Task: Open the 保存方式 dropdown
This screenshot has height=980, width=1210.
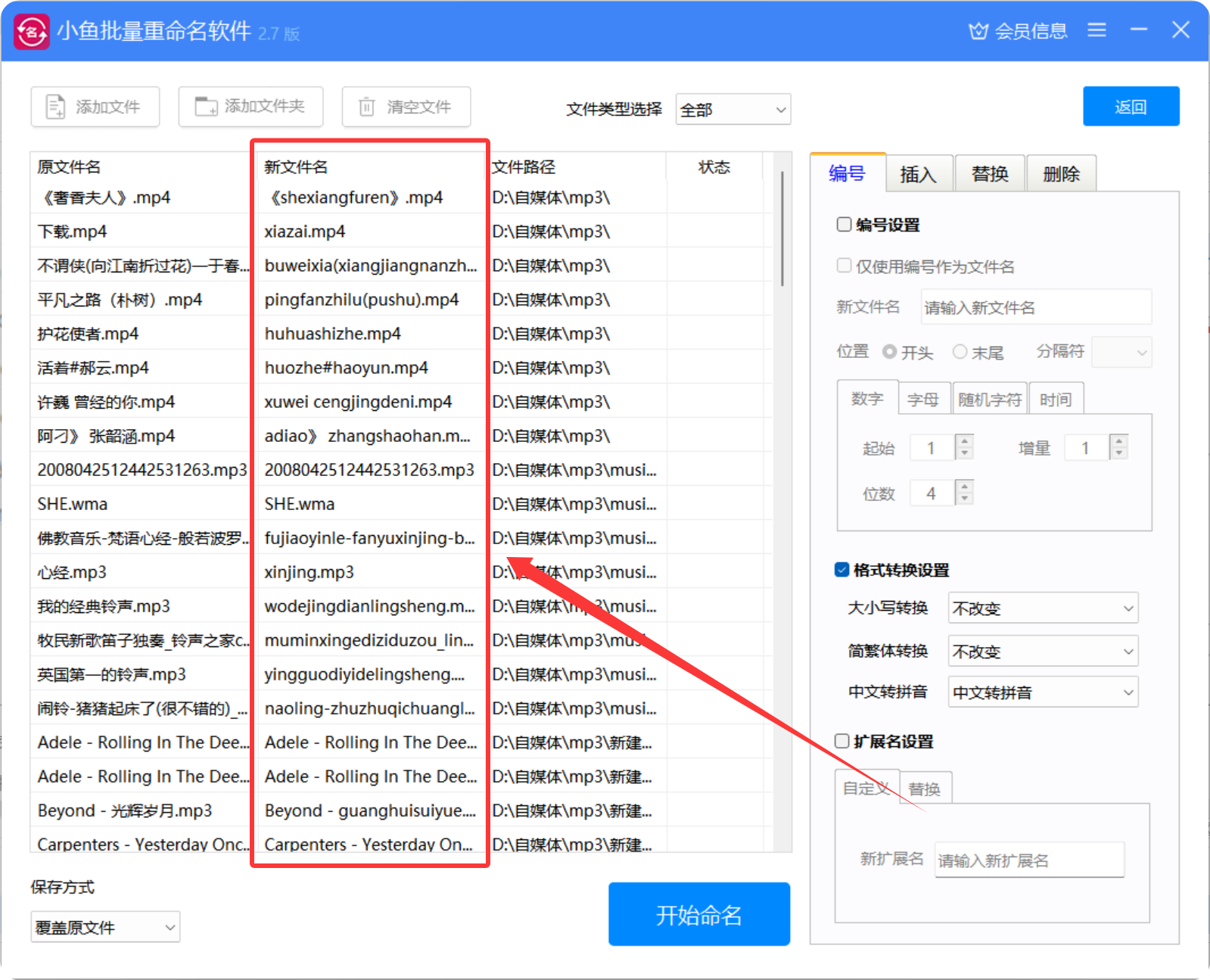Action: click(105, 927)
